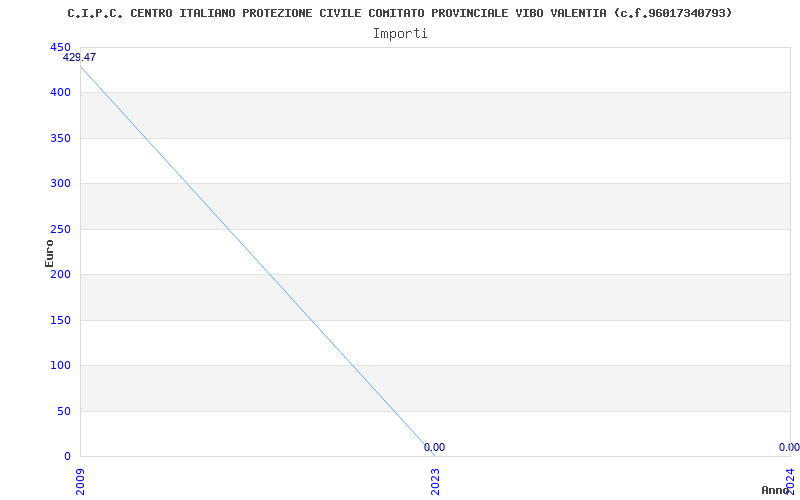
Task: Select the 2024 x-axis year label
Action: click(x=790, y=480)
